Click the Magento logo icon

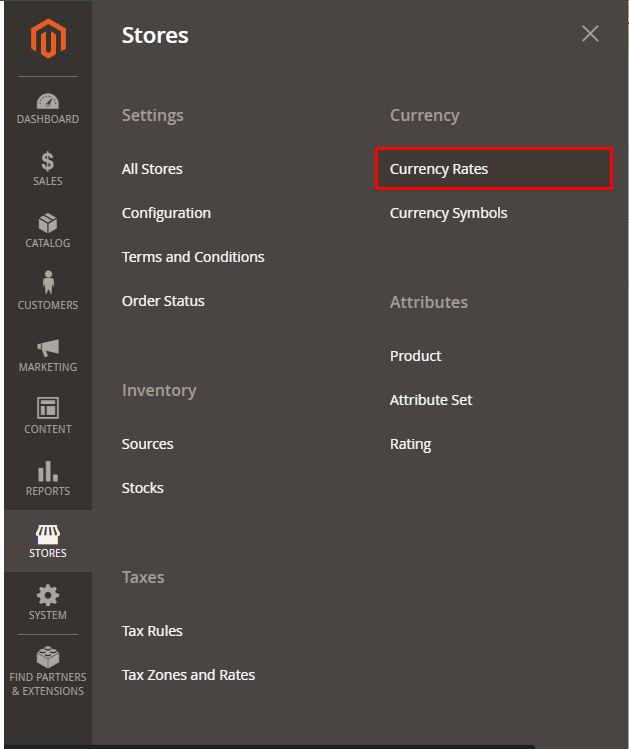(48, 38)
